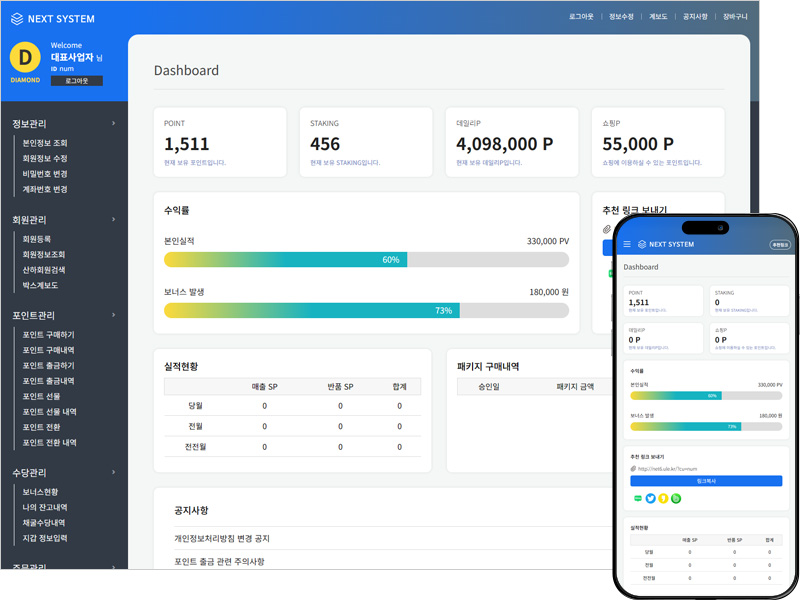Click the yellow D Diamond avatar badge
Image resolution: width=800 pixels, height=600 pixels.
25,57
